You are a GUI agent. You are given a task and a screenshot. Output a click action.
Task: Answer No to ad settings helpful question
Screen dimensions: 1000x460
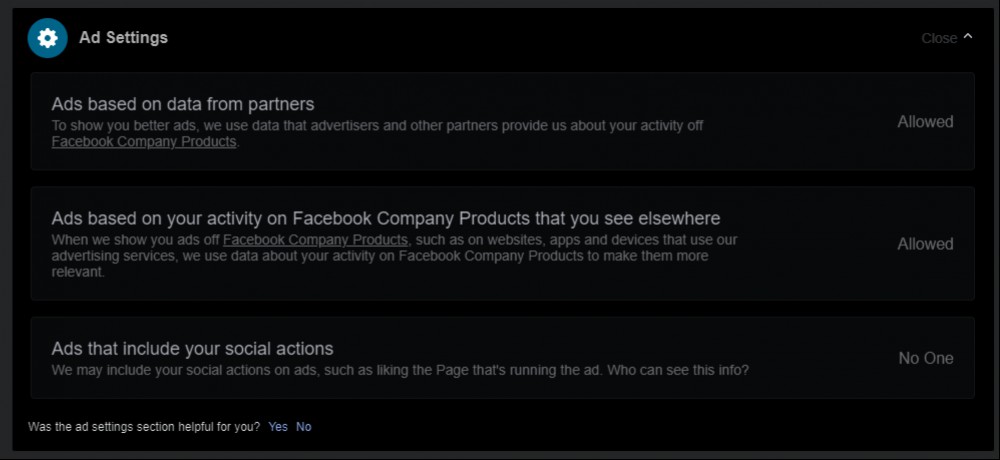tap(304, 427)
